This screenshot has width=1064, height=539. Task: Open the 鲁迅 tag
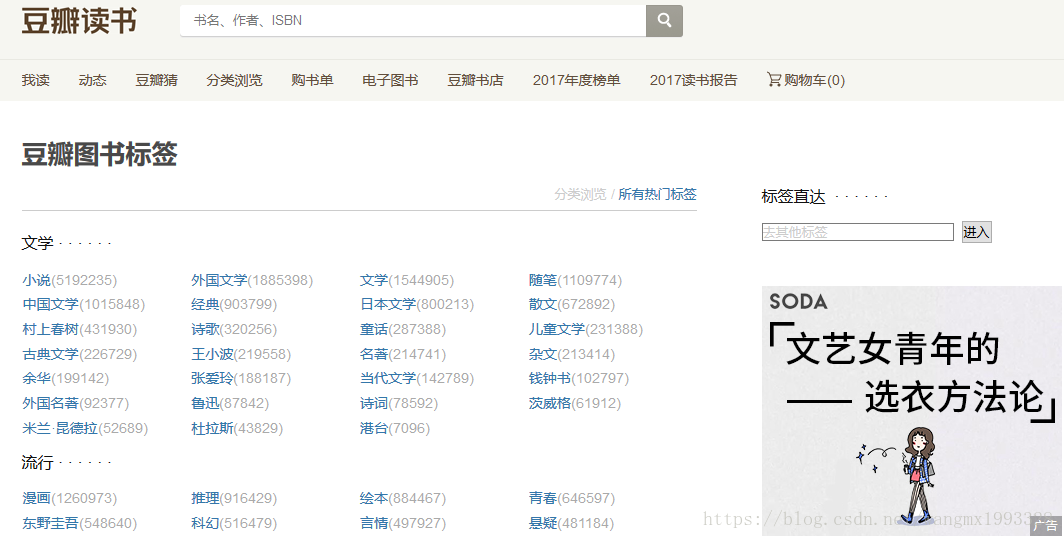pos(205,403)
